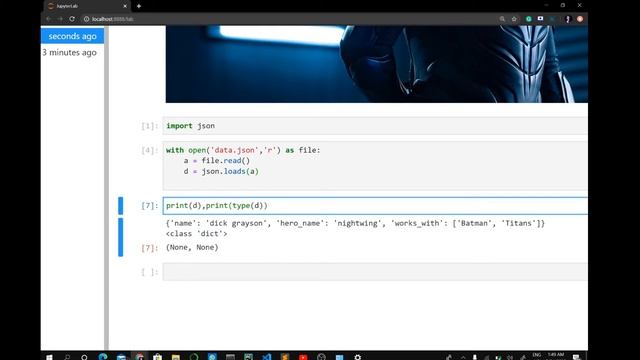Reload the JupyterLab page

click(72, 19)
